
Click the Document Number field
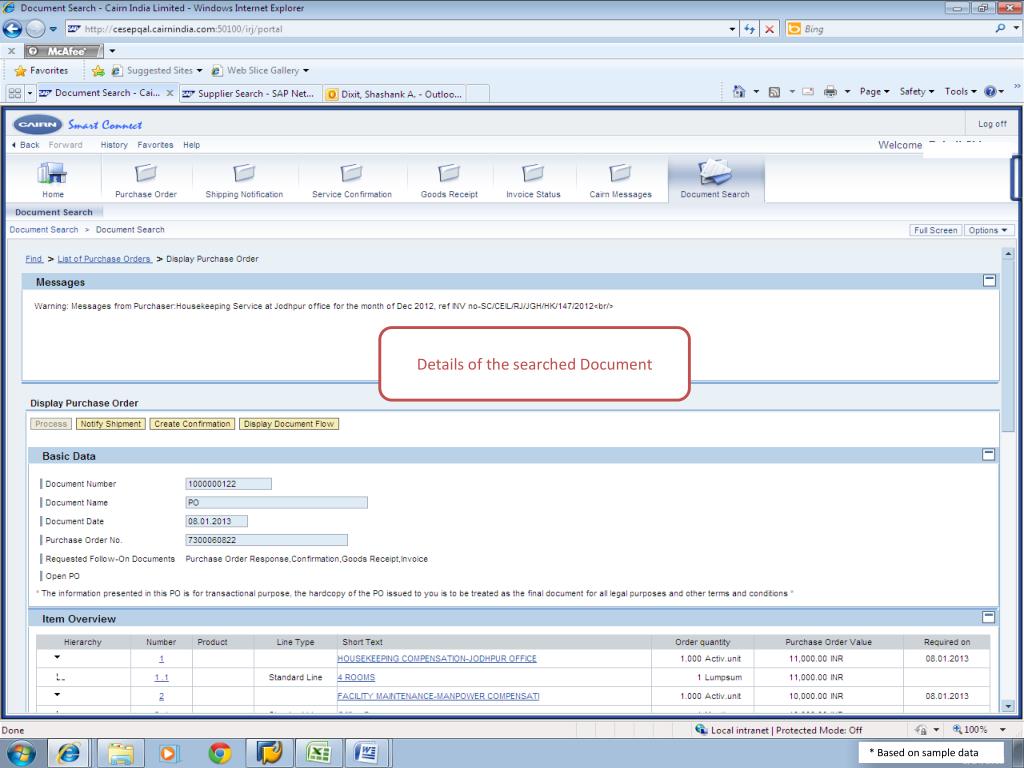[229, 484]
